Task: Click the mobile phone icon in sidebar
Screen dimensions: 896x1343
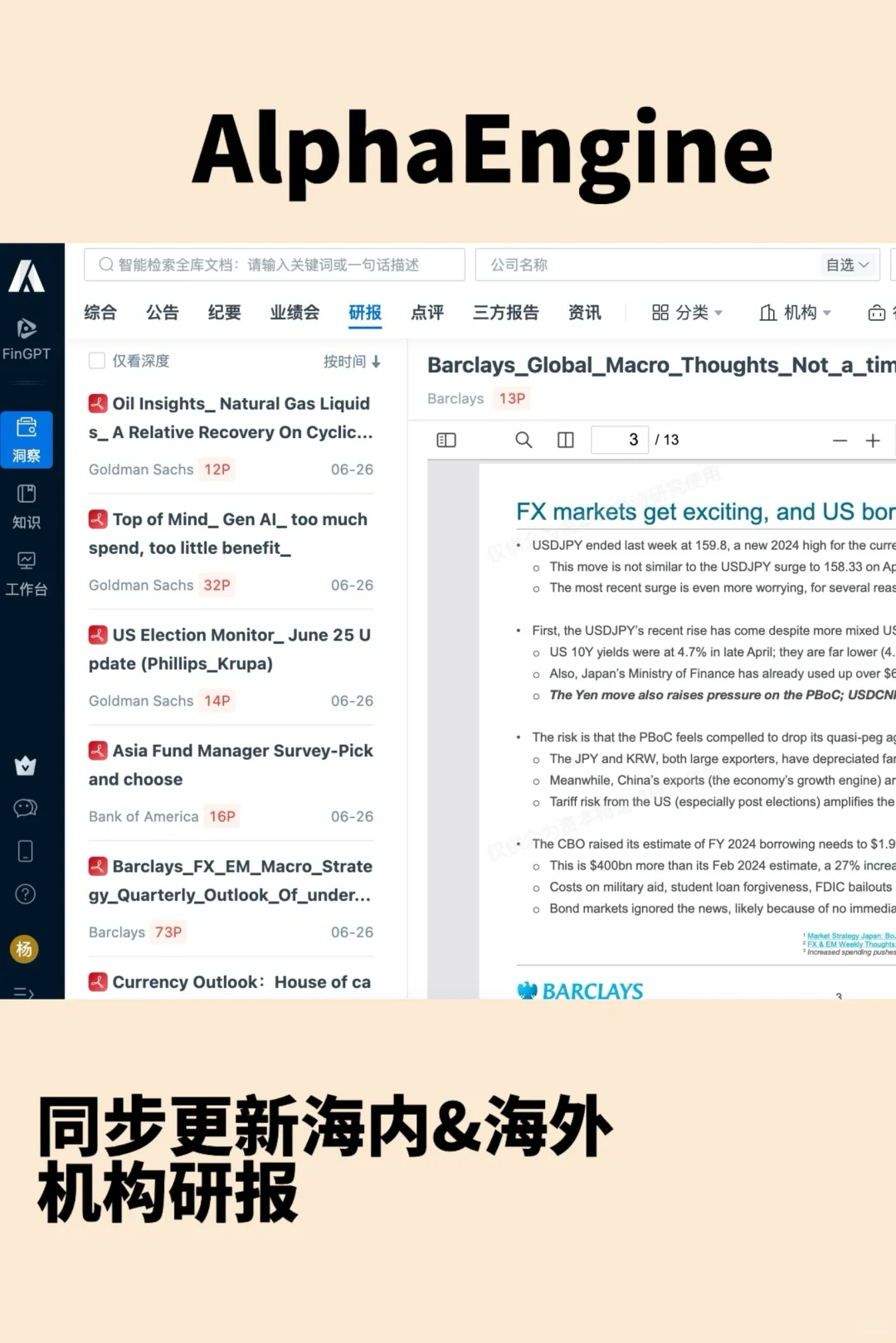Action: [x=26, y=851]
